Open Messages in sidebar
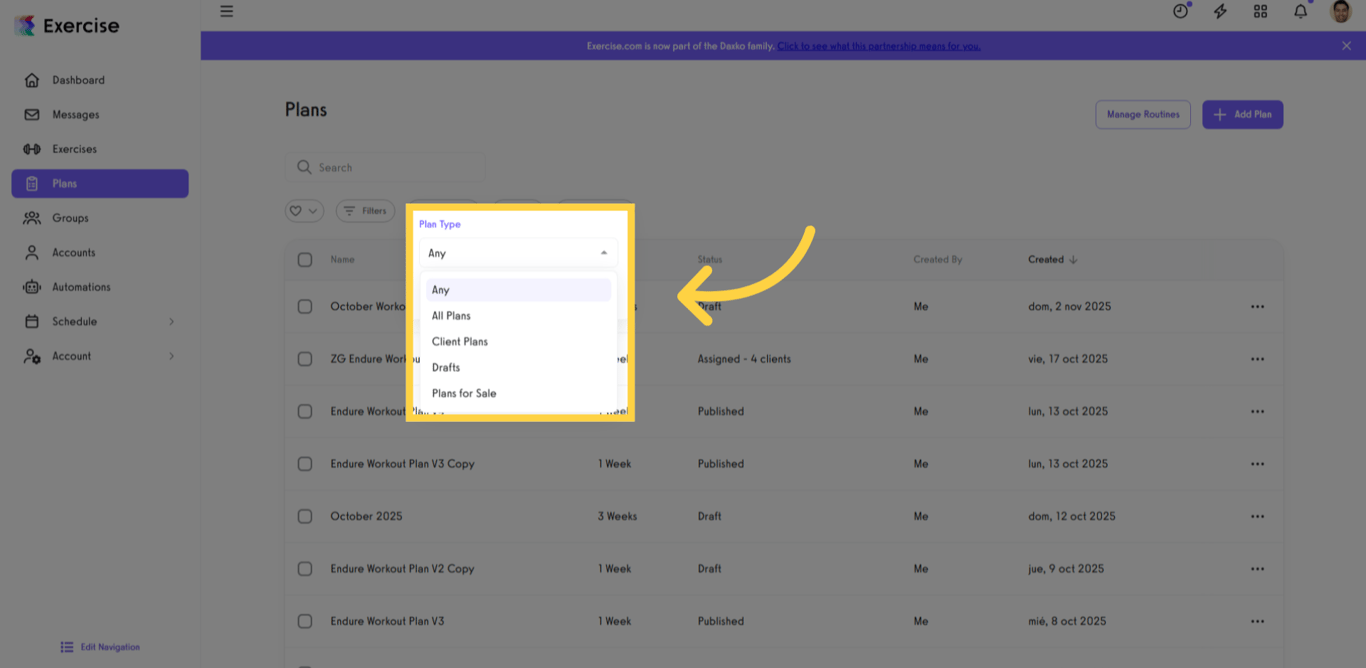The height and width of the screenshot is (668, 1366). 100,115
